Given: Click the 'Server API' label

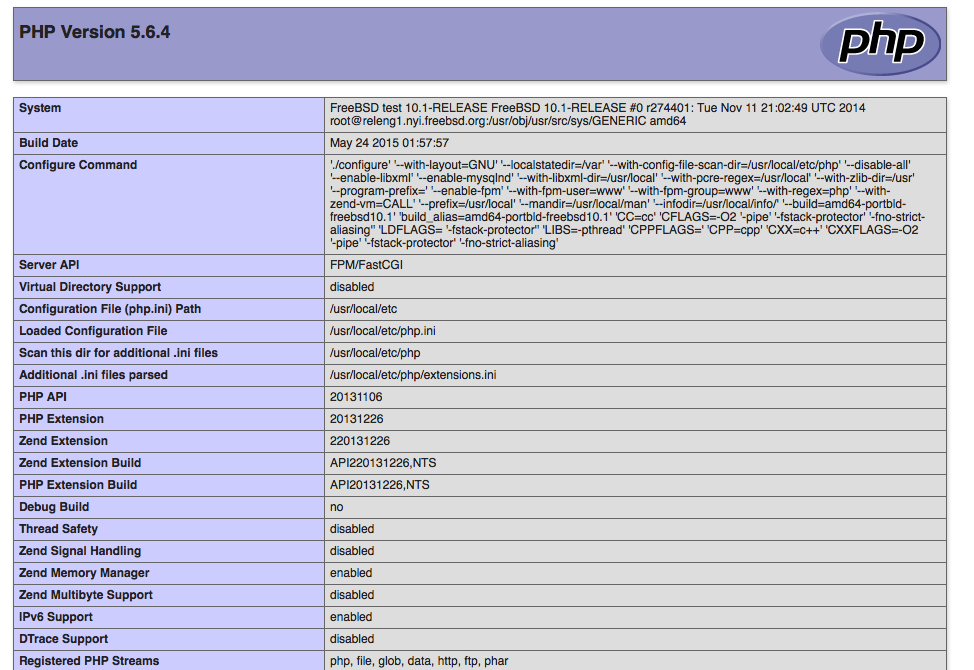Looking at the screenshot, I should tap(49, 265).
